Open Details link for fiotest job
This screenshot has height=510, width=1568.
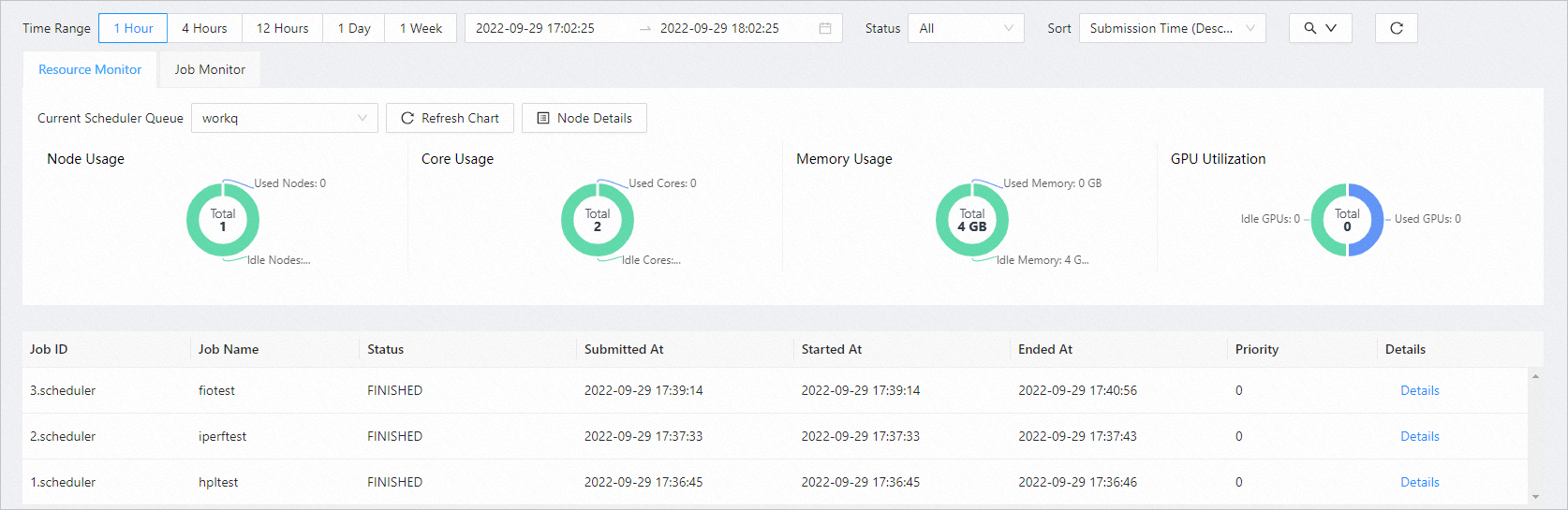pos(1420,390)
